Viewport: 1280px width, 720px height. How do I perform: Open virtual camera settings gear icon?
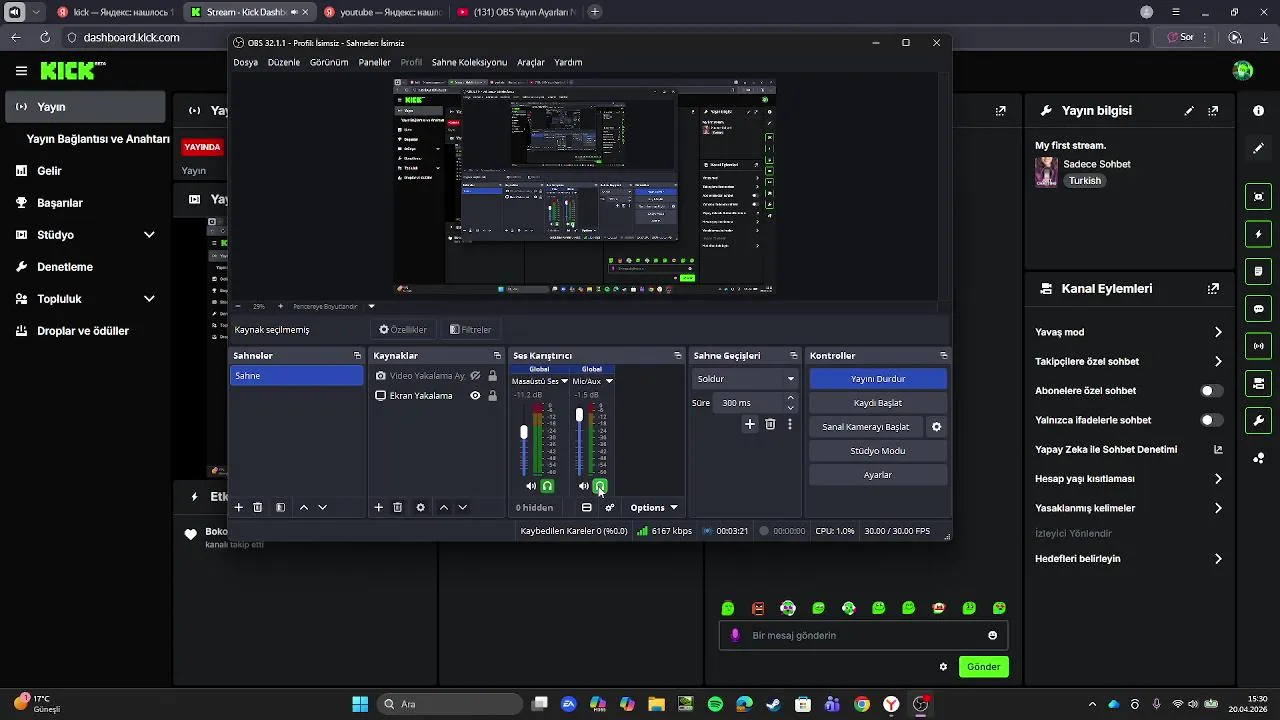[x=937, y=427]
